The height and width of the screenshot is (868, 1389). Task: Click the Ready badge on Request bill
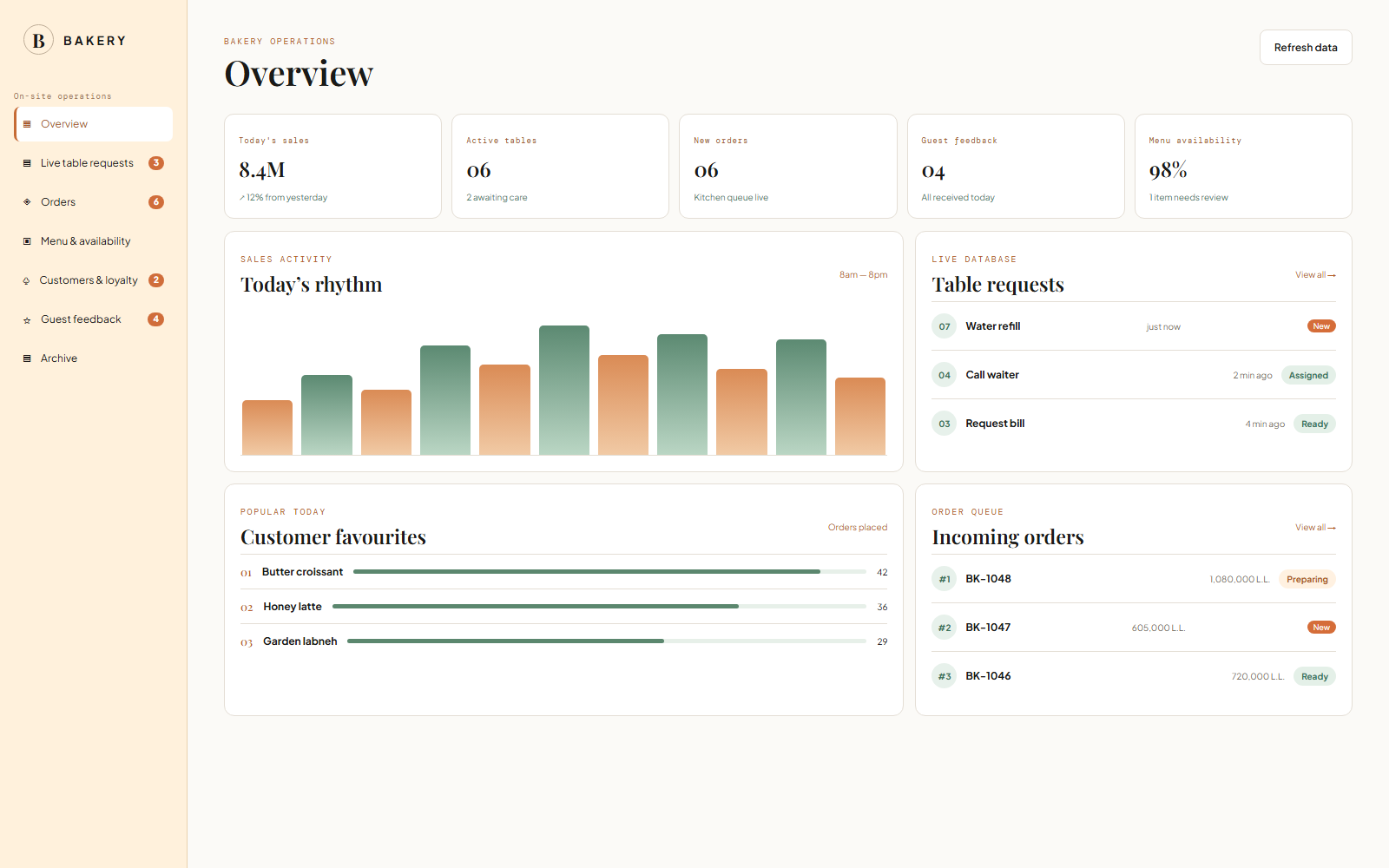point(1314,424)
